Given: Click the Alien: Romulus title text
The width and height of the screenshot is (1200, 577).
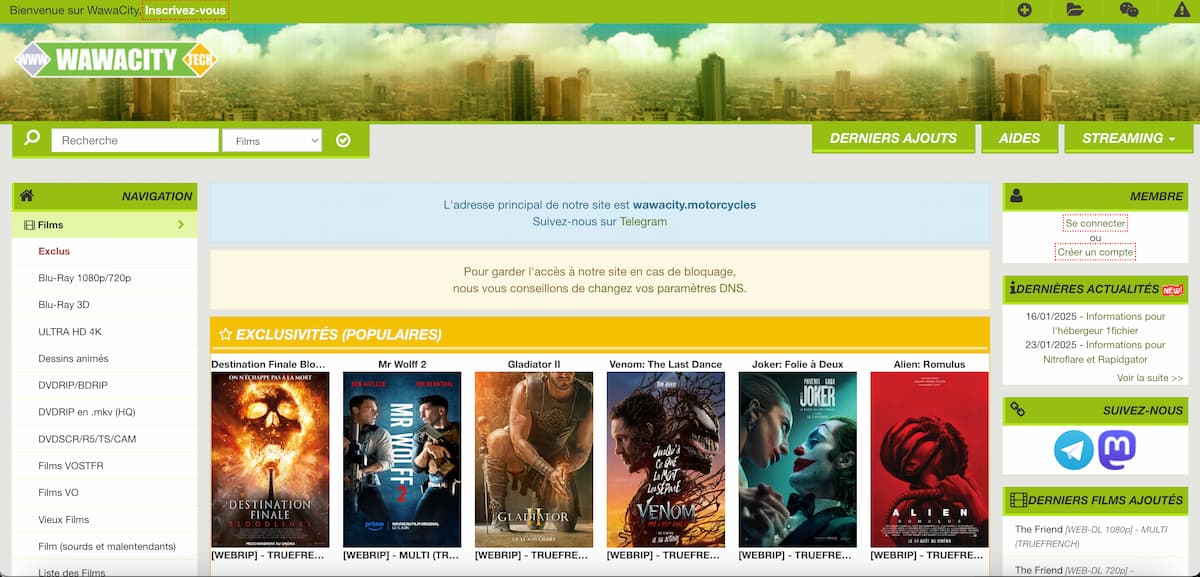Looking at the screenshot, I should pyautogui.click(x=929, y=364).
